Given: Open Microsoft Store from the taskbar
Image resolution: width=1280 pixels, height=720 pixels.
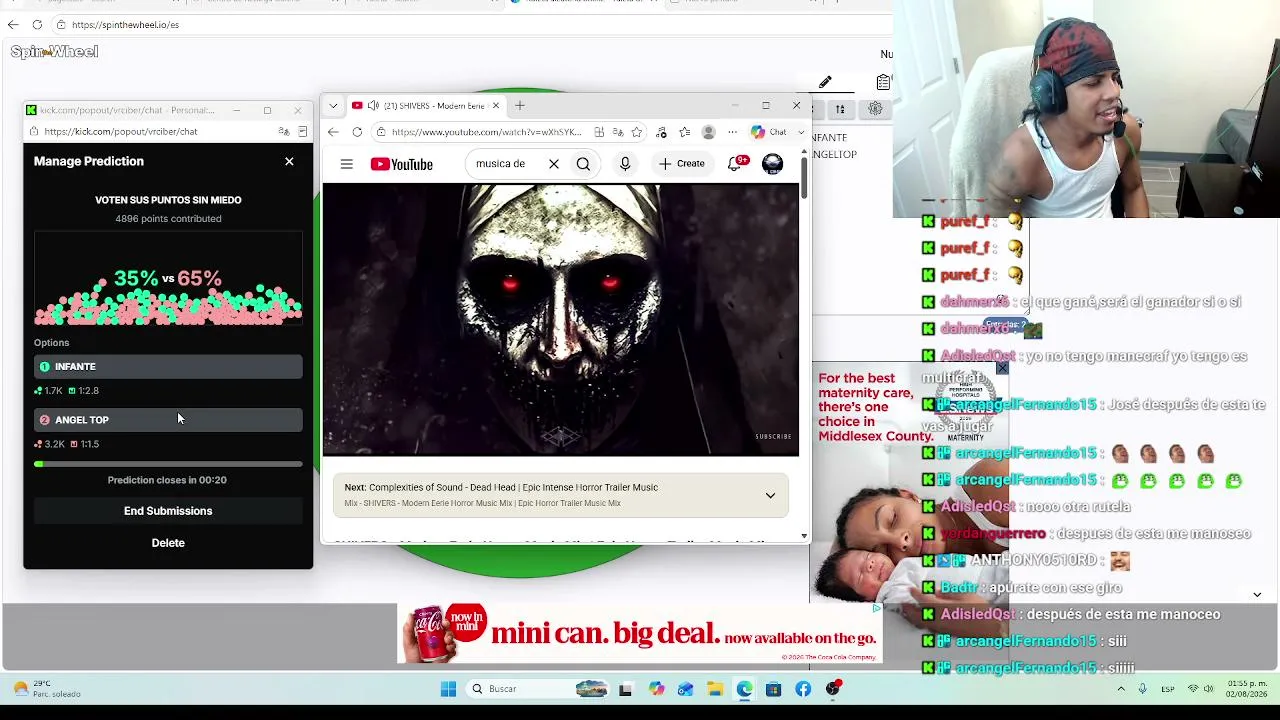Looking at the screenshot, I should point(774,689).
